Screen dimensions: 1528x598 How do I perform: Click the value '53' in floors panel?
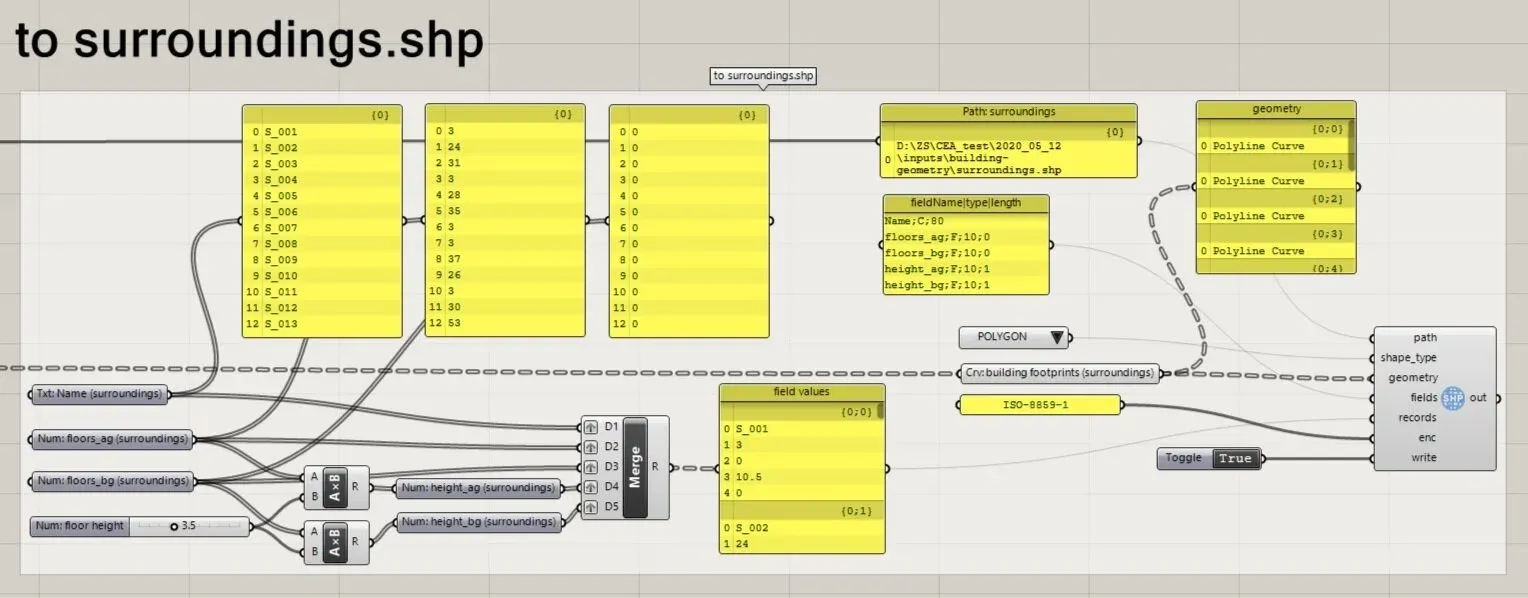[453, 324]
